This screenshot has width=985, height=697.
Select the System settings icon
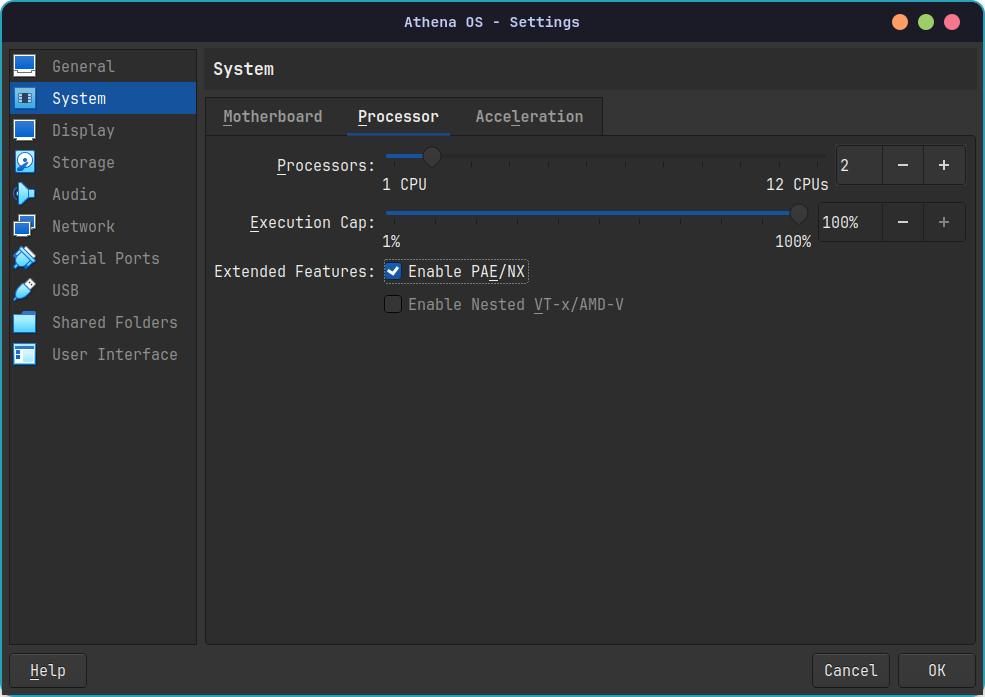click(x=24, y=97)
